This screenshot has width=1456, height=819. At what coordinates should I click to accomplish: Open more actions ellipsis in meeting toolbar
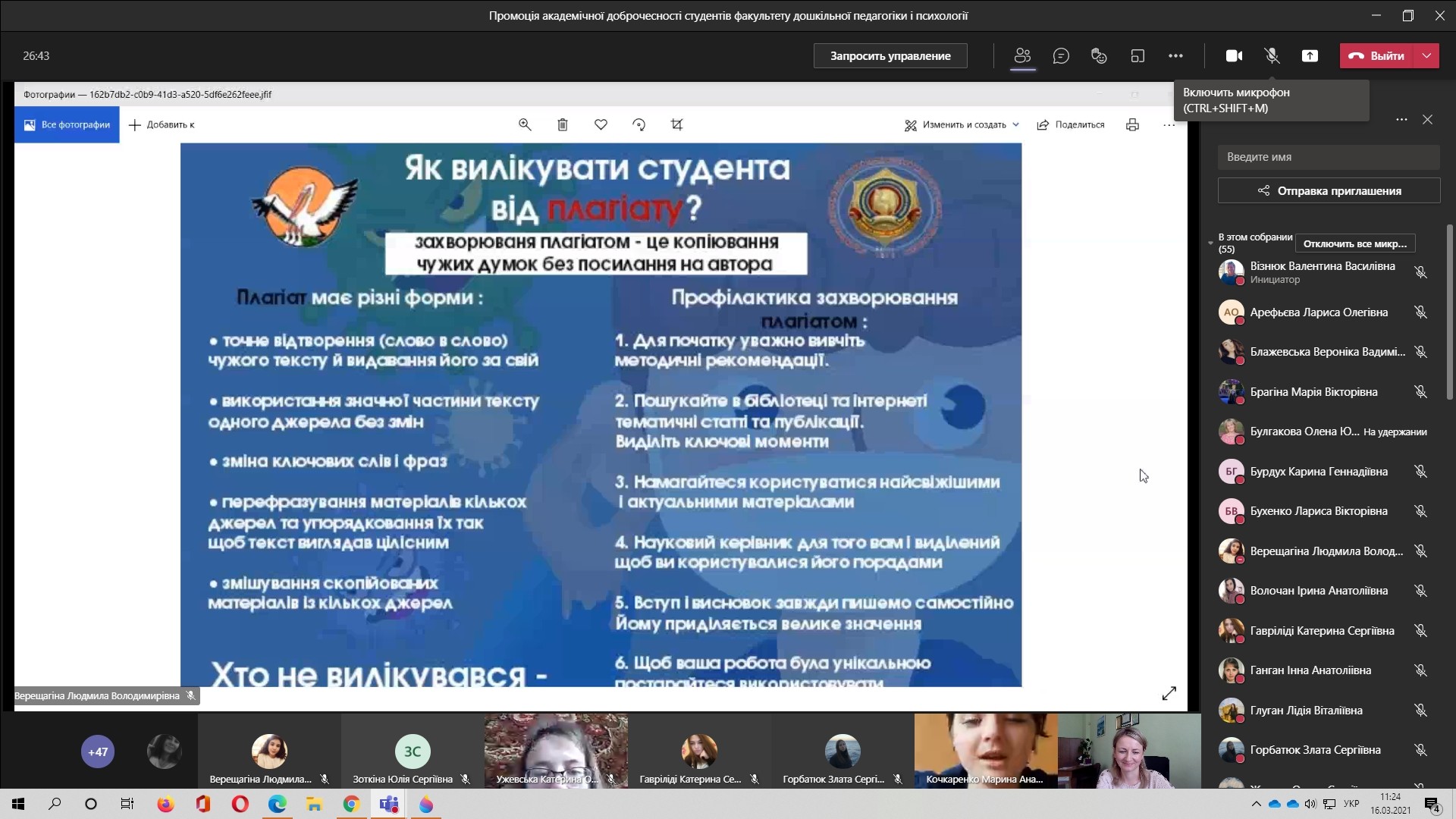coord(1175,55)
